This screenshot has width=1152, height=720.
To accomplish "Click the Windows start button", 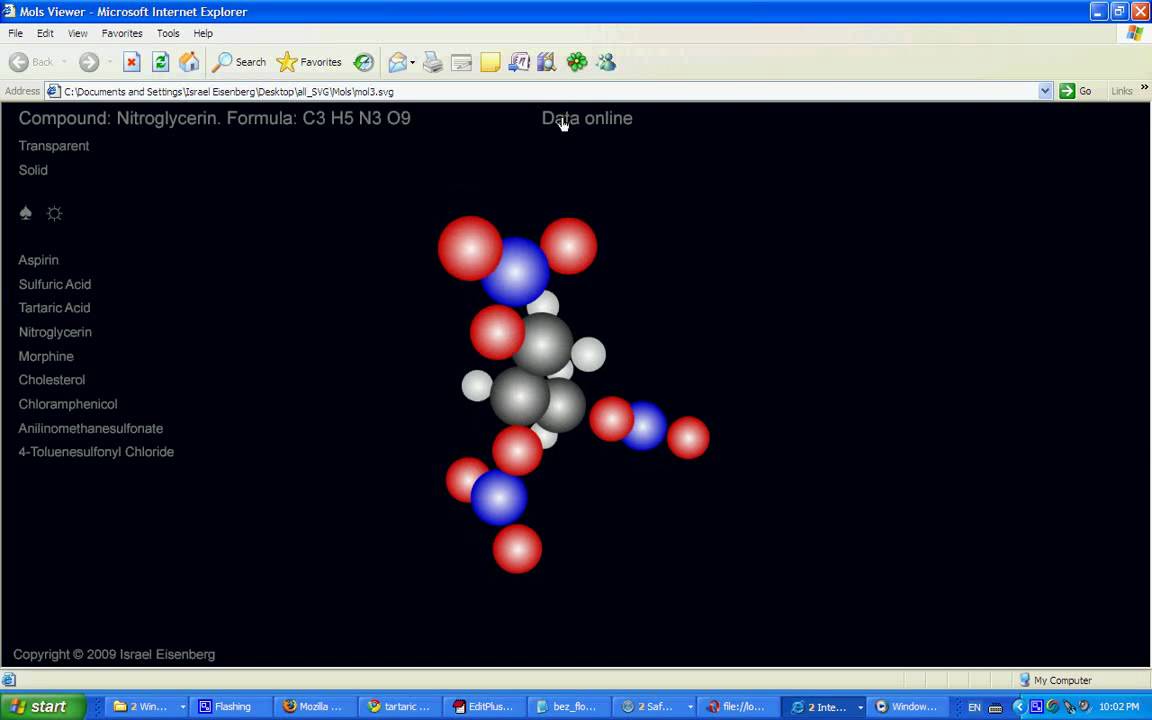I will coord(43,707).
